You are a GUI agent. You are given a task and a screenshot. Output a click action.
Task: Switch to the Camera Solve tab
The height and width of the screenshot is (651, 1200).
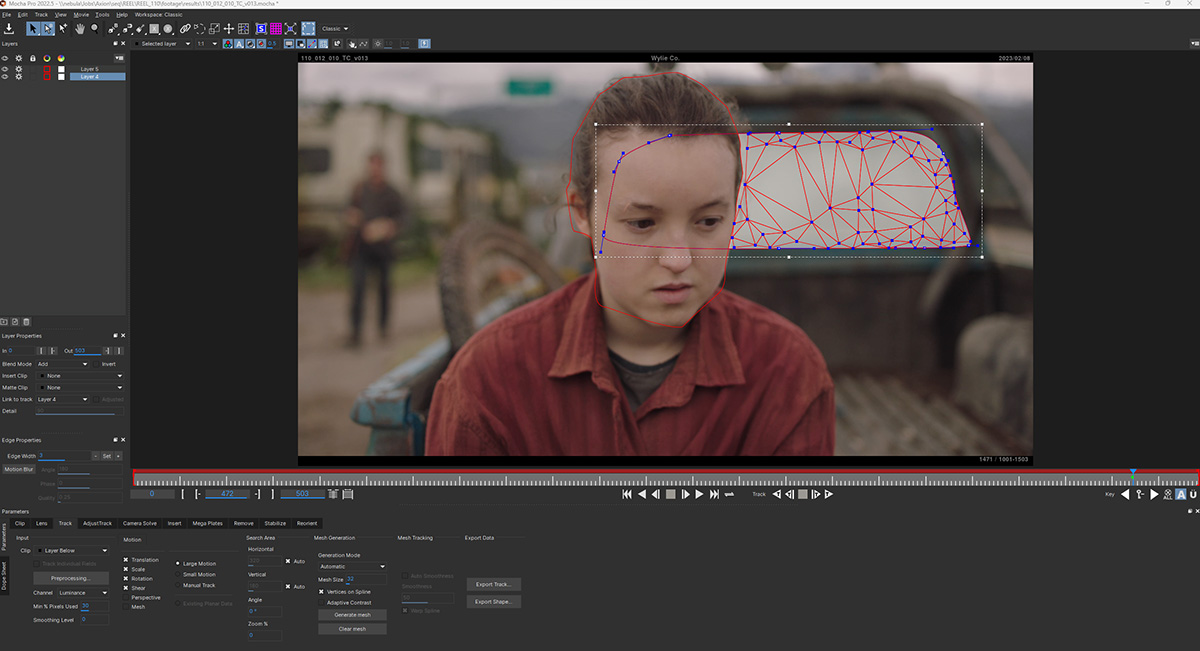139,523
